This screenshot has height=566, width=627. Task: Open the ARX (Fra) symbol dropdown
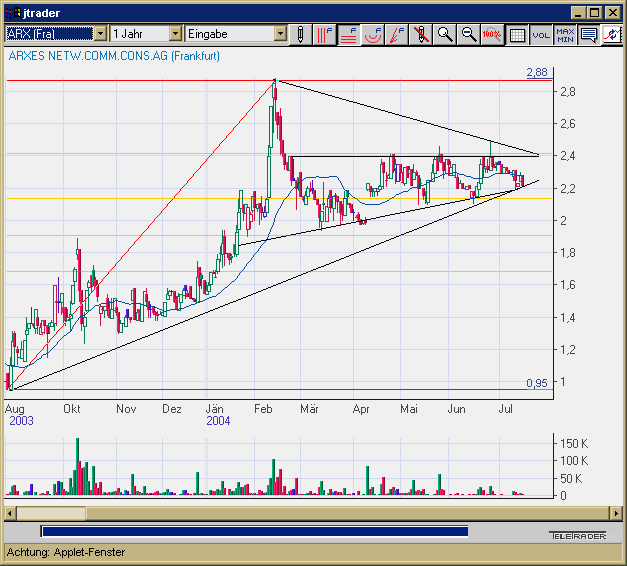(x=100, y=34)
